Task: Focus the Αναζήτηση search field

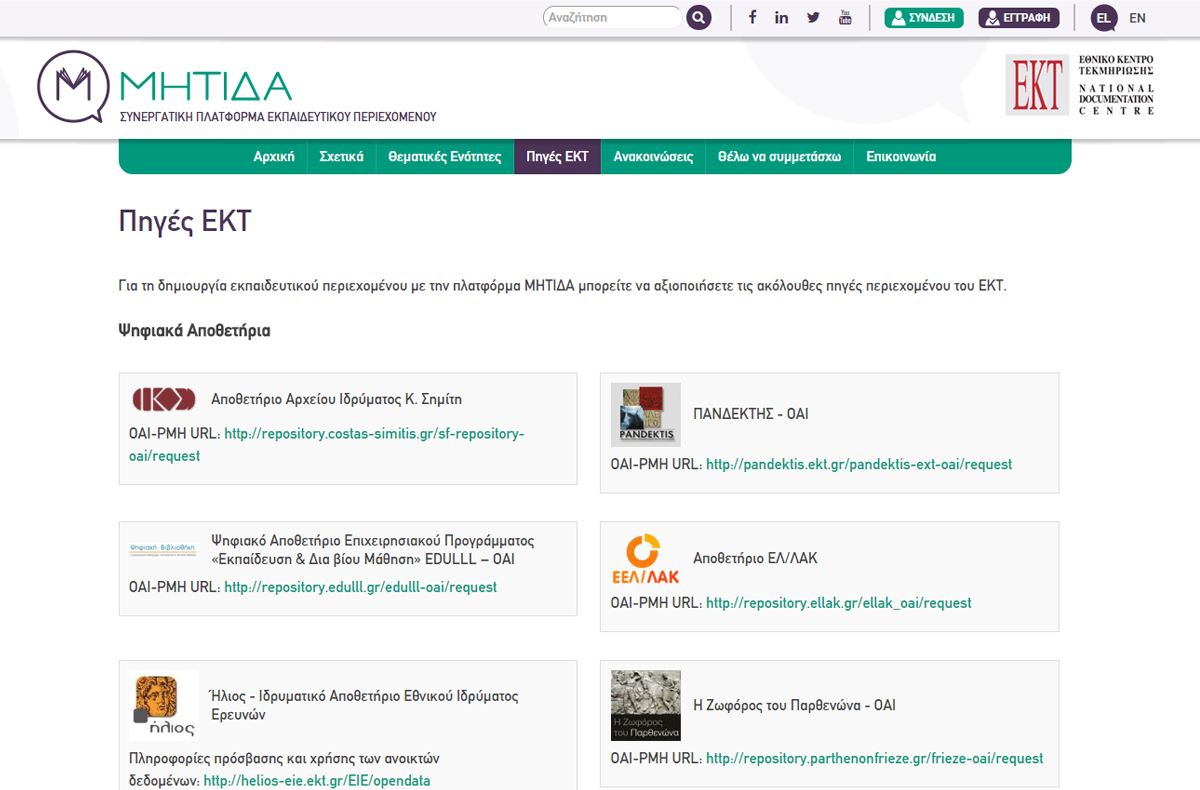Action: click(x=610, y=18)
